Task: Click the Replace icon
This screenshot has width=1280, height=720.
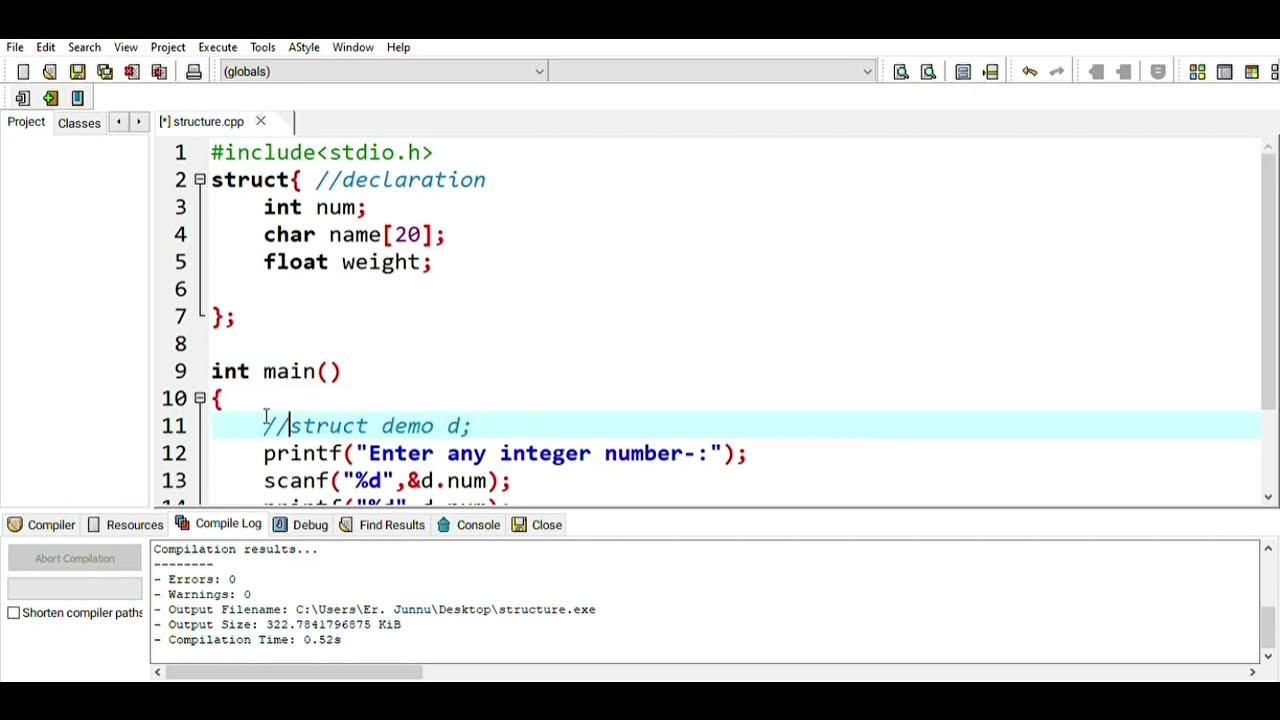Action: (x=928, y=72)
